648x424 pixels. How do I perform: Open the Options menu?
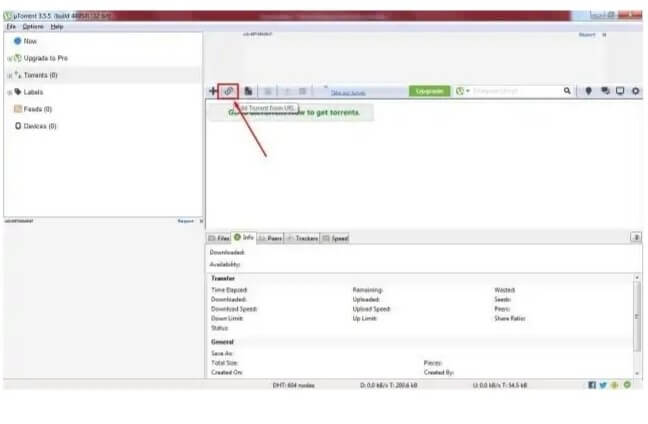[33, 26]
